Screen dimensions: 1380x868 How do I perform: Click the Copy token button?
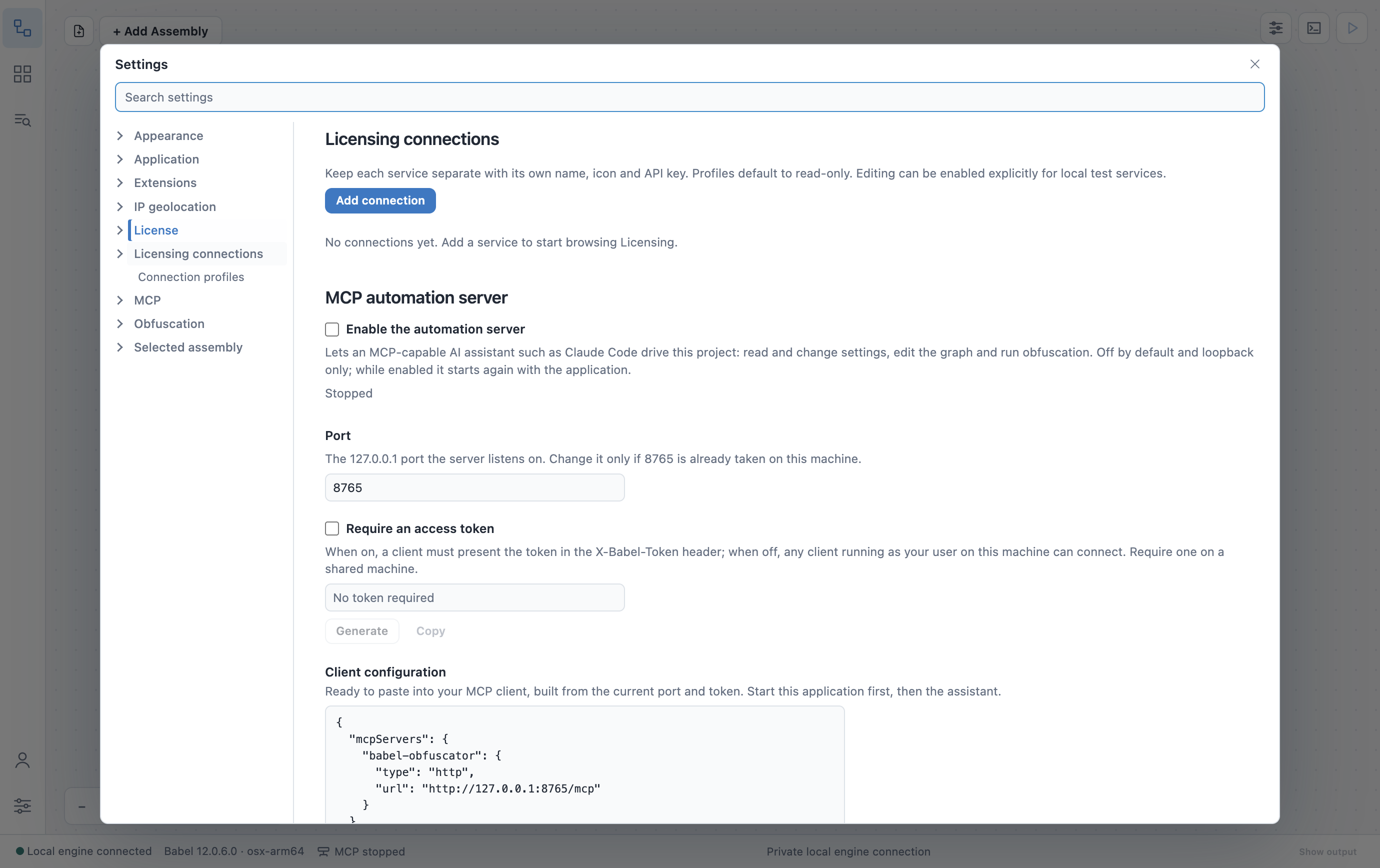(430, 631)
